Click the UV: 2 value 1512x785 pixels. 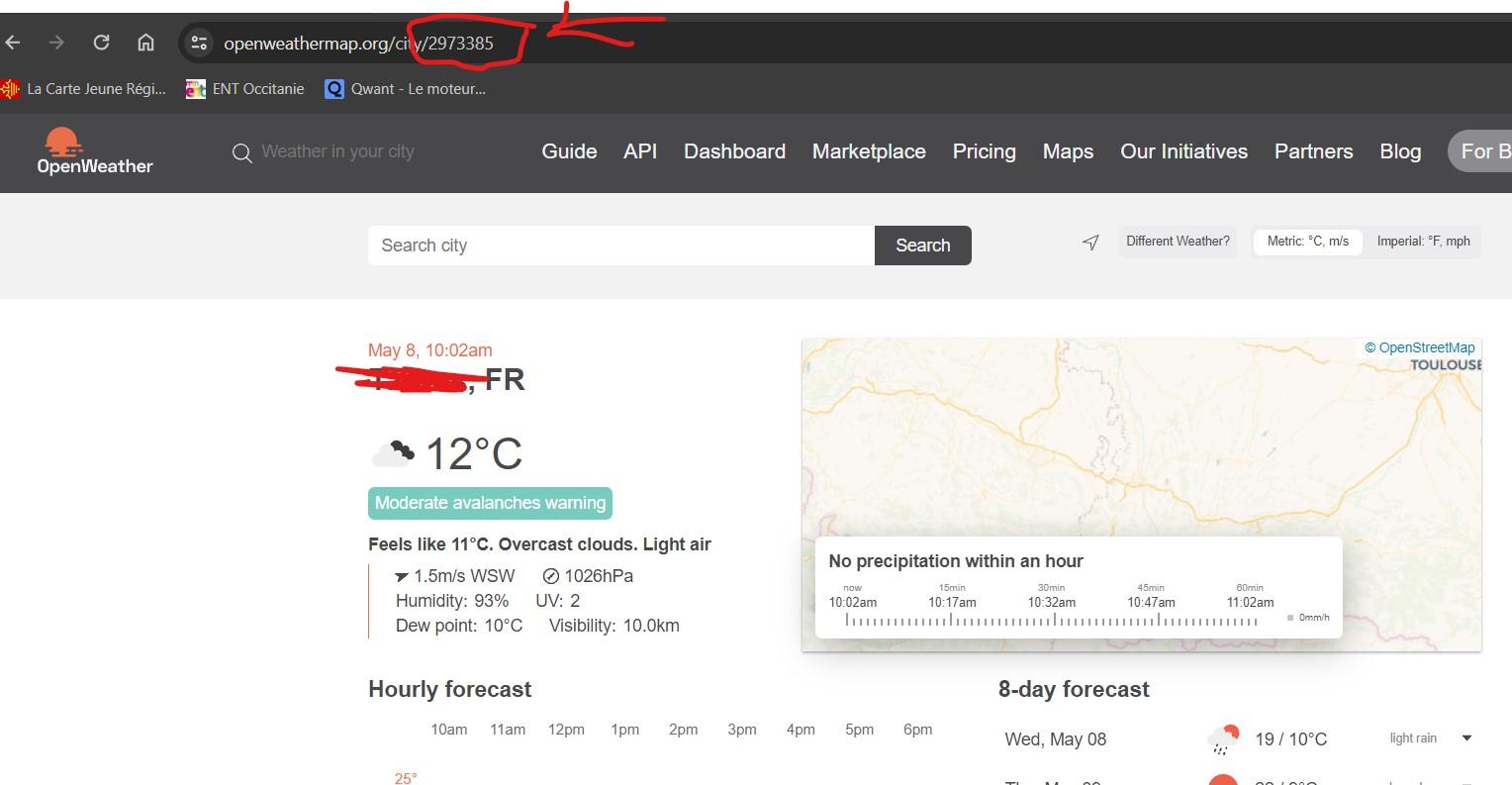pos(558,601)
